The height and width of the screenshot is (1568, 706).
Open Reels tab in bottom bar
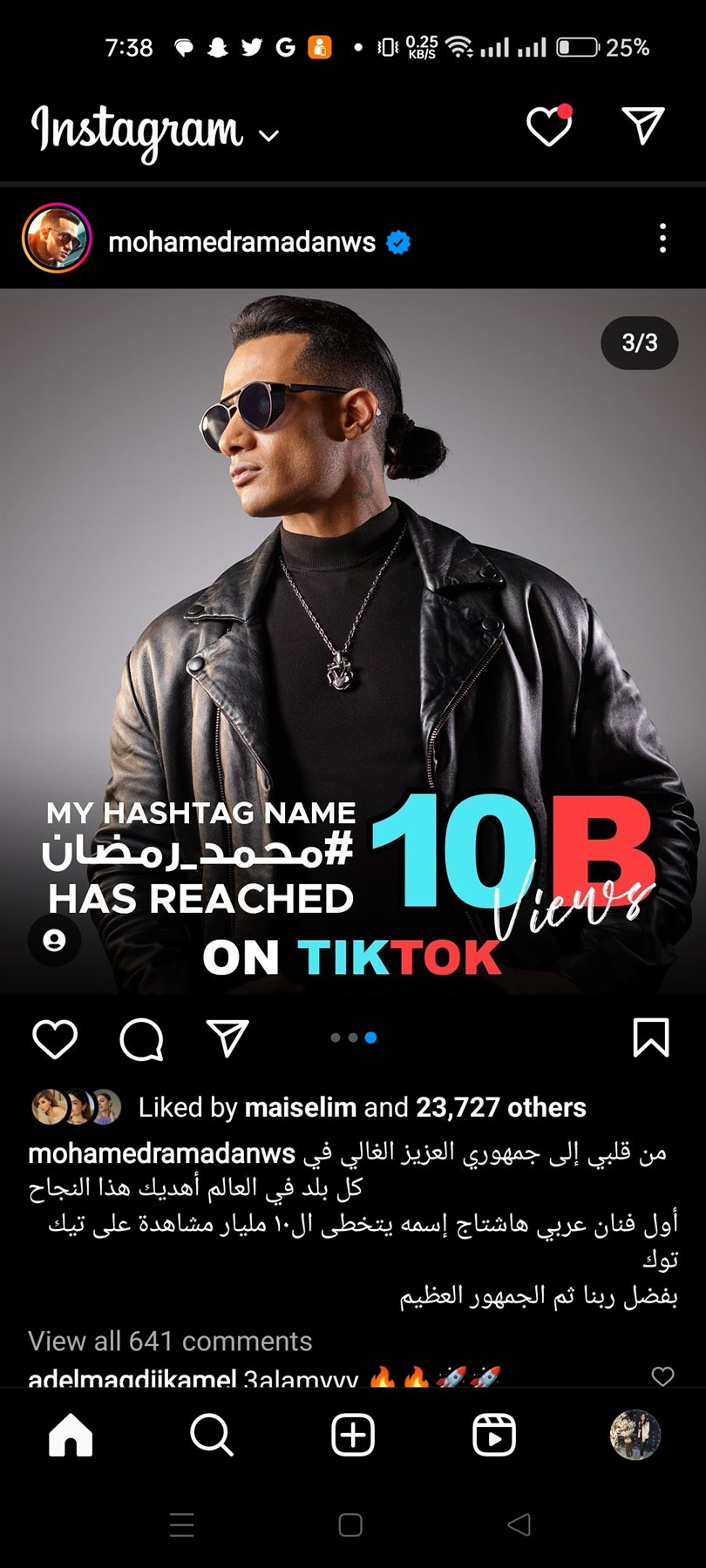pyautogui.click(x=494, y=1435)
